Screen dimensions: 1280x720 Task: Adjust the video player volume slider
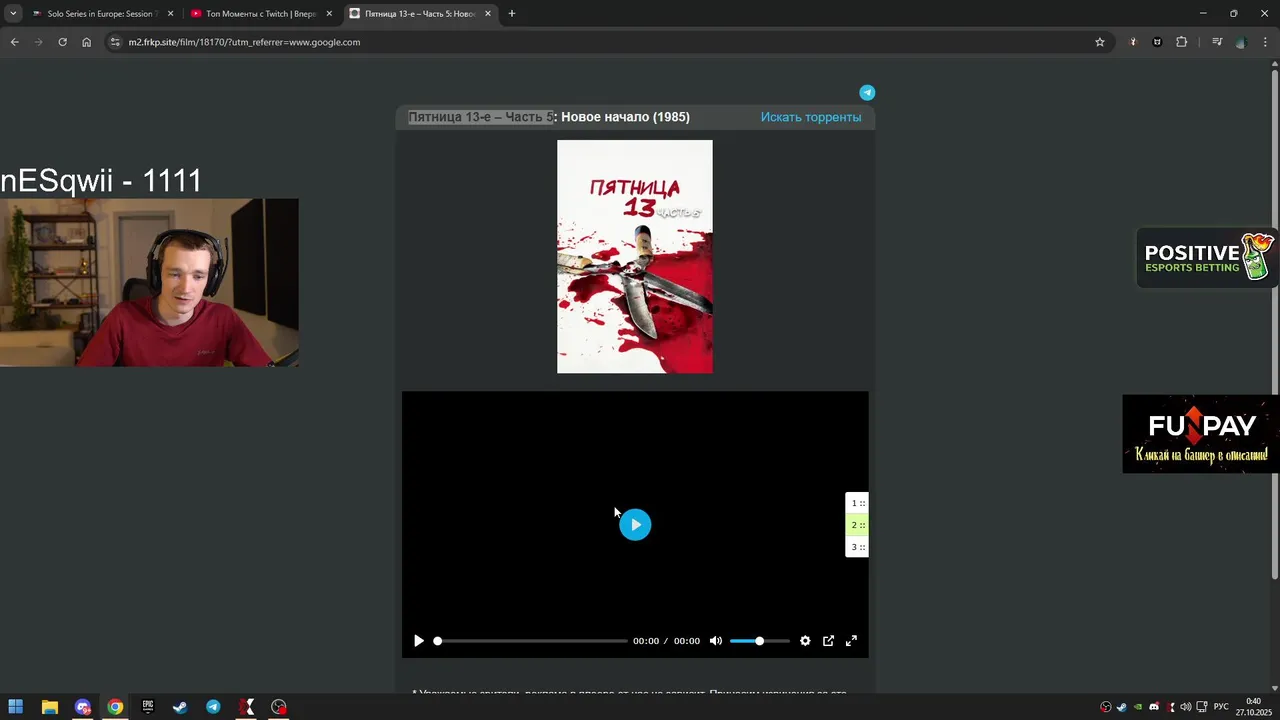[x=759, y=641]
